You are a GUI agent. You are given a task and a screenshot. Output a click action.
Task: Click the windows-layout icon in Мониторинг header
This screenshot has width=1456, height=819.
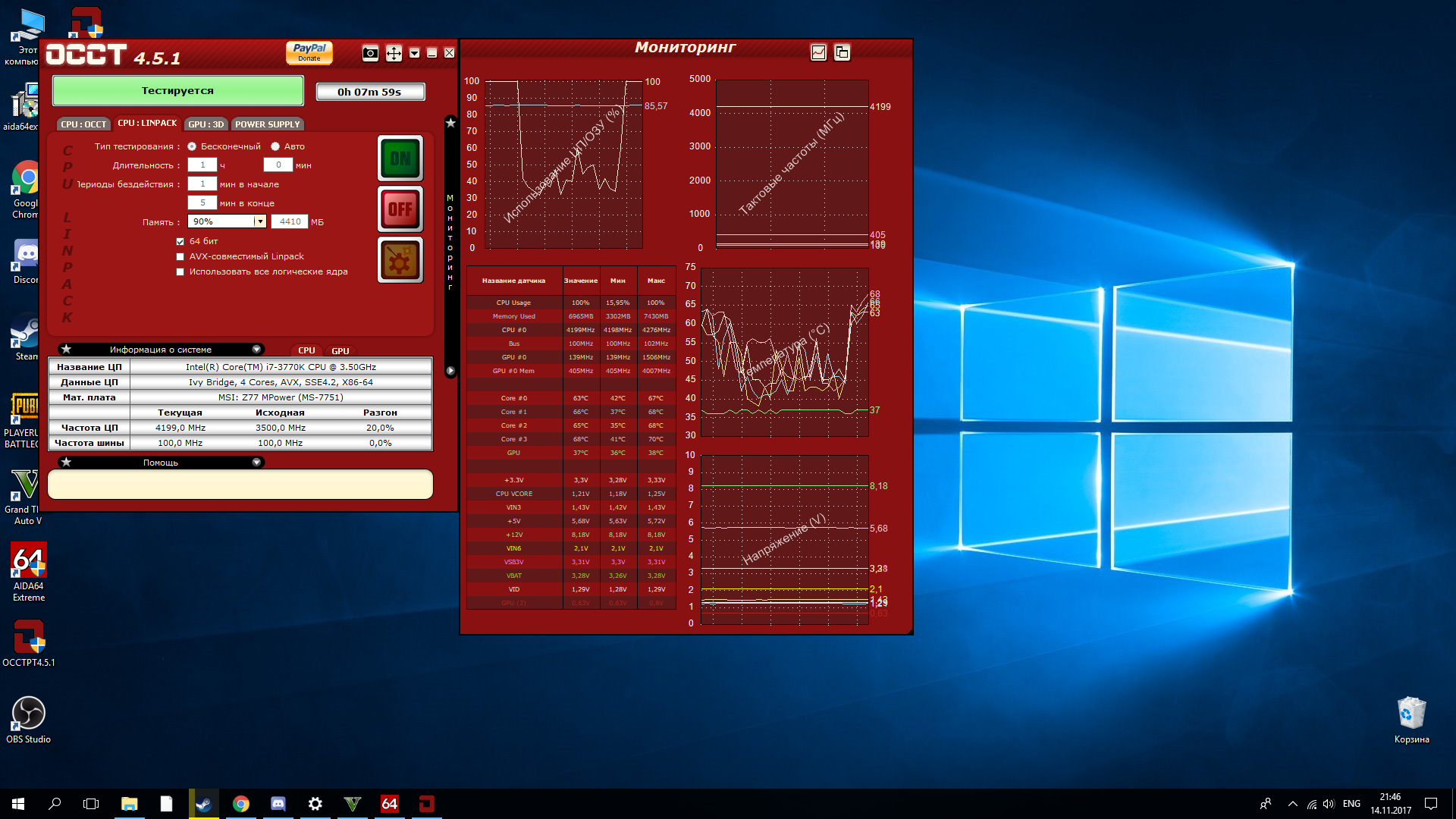tap(842, 52)
